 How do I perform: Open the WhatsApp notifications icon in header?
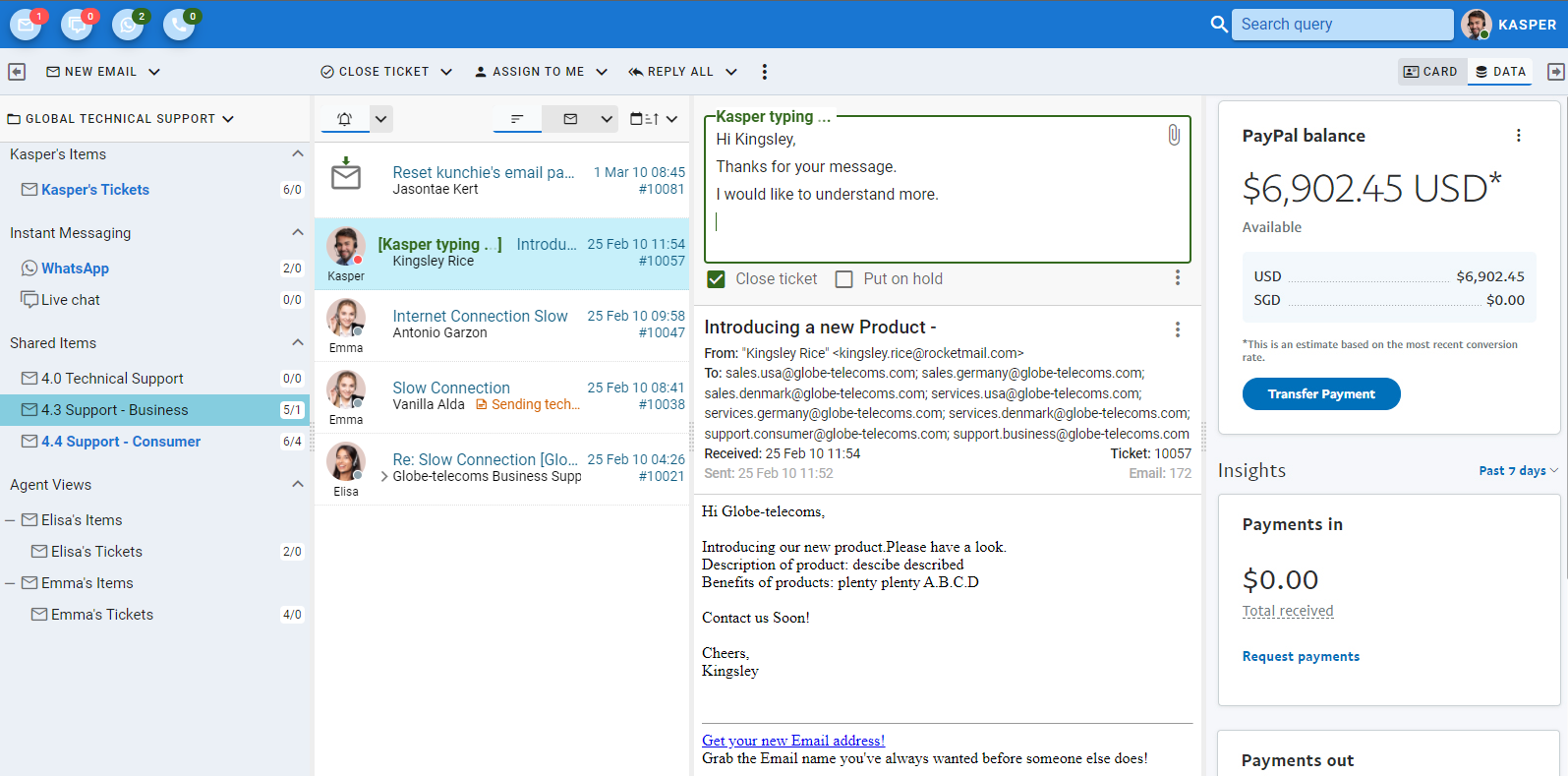tap(128, 25)
